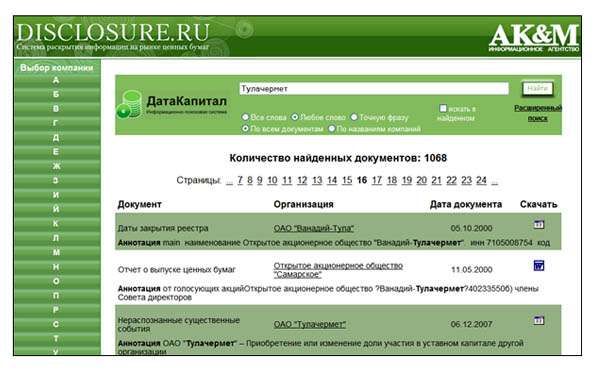The height and width of the screenshot is (377, 608).
Task: Go to results page 12
Action: [x=302, y=180]
